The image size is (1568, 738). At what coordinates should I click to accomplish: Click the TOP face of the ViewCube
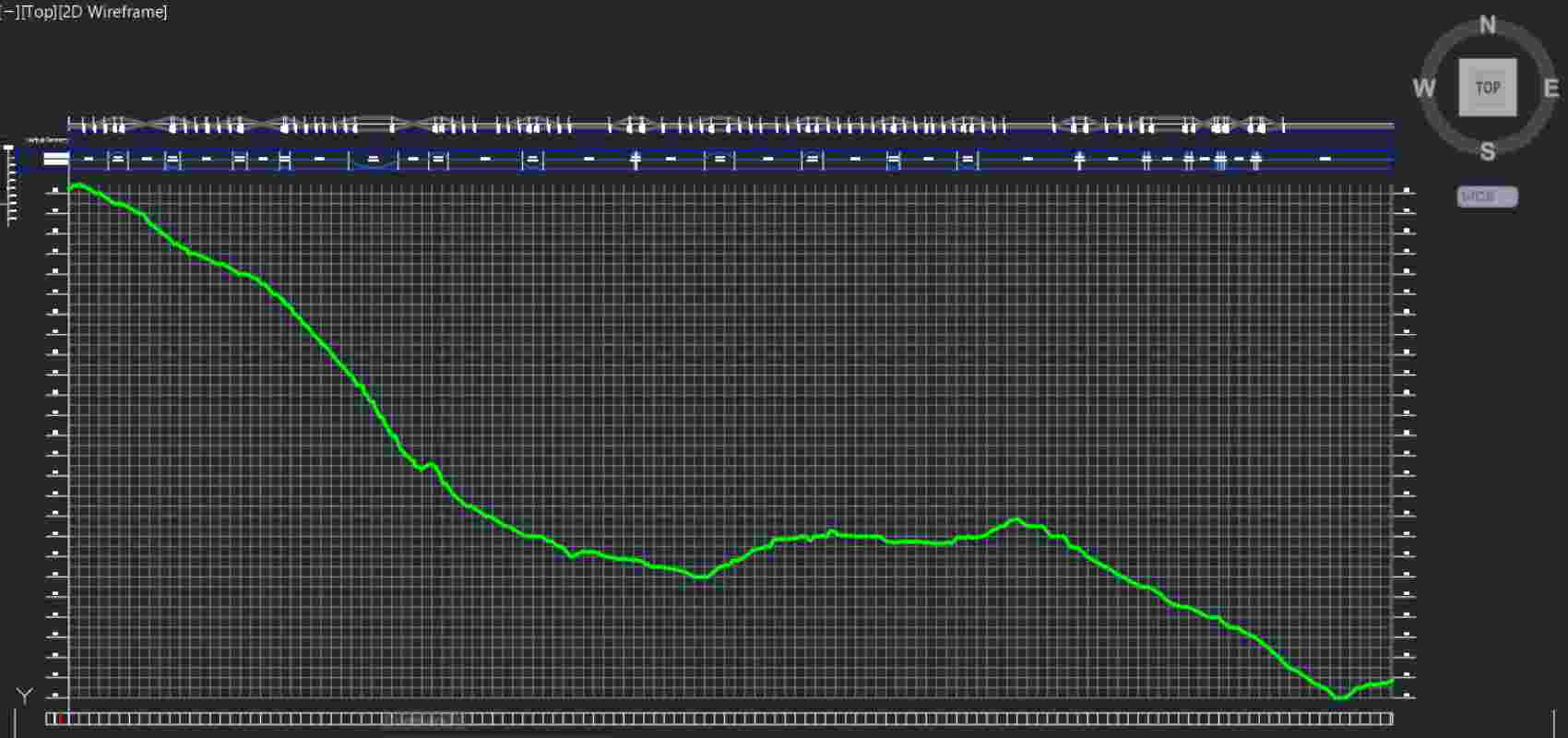point(1487,88)
